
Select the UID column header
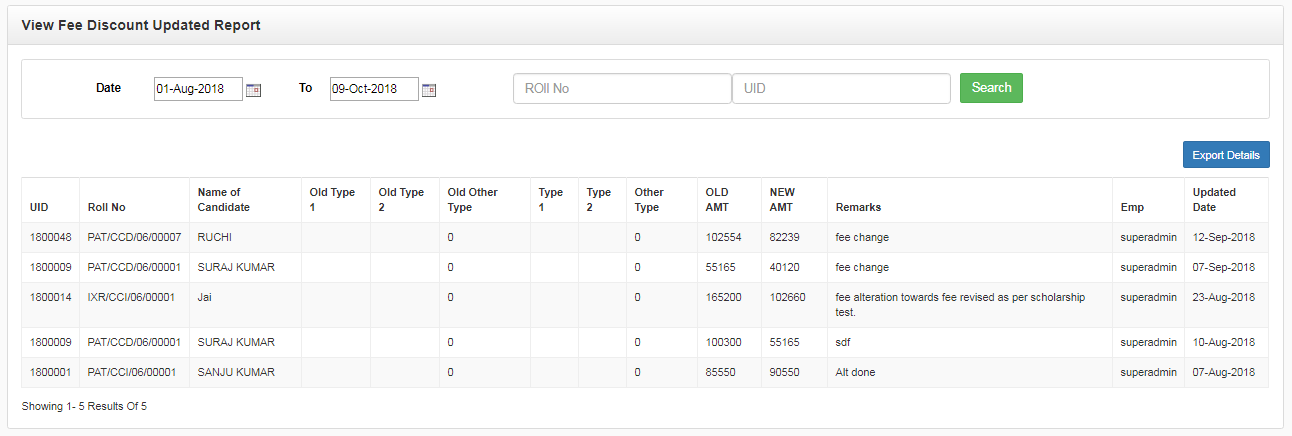click(x=39, y=207)
